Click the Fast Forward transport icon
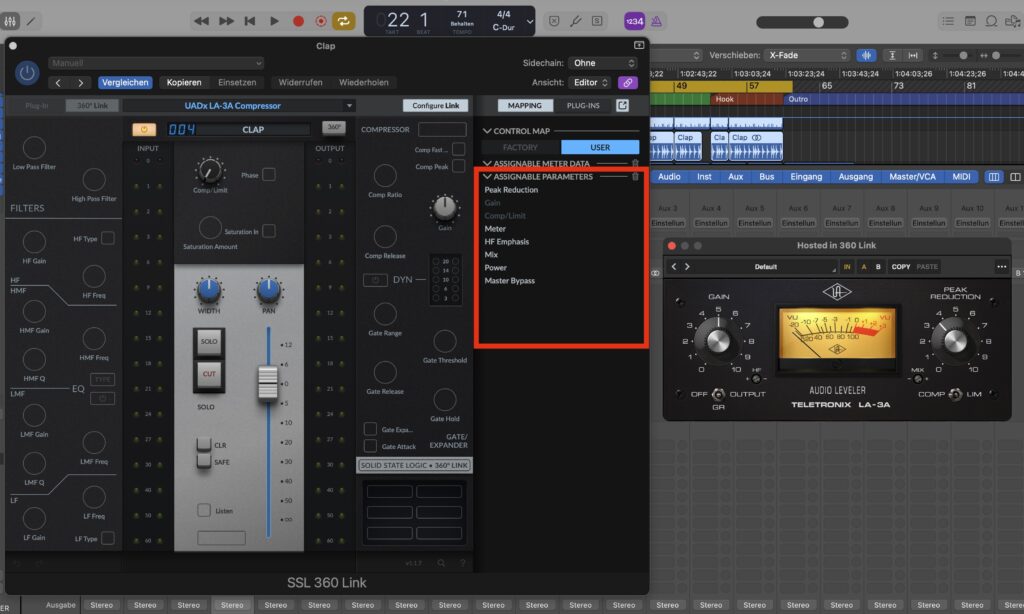 226,22
